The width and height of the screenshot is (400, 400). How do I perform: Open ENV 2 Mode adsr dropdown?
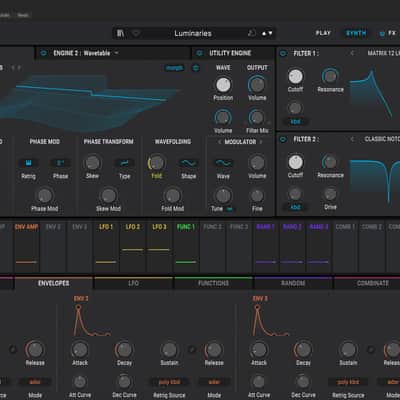[214, 382]
